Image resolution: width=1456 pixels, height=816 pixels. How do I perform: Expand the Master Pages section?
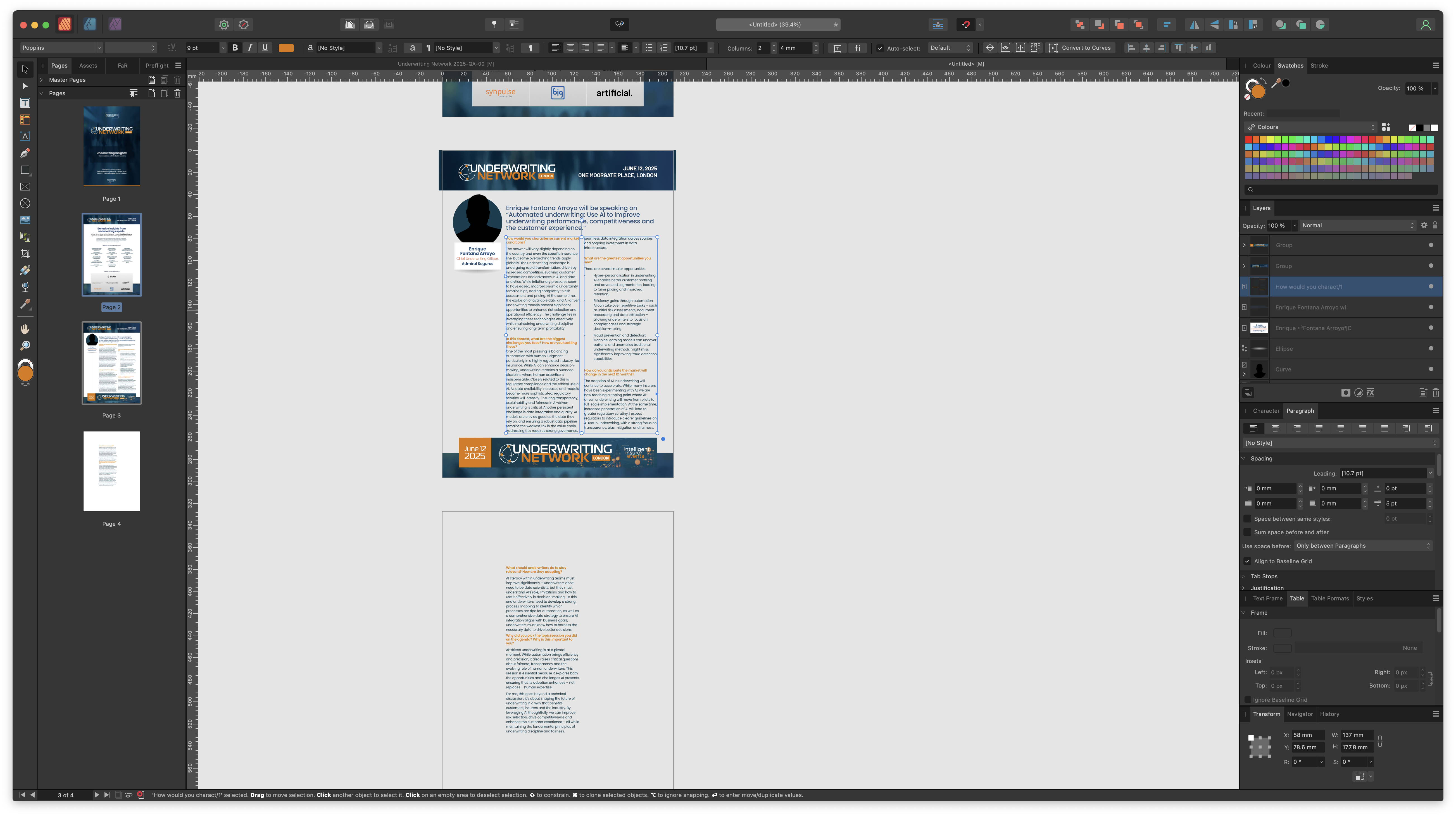[41, 80]
